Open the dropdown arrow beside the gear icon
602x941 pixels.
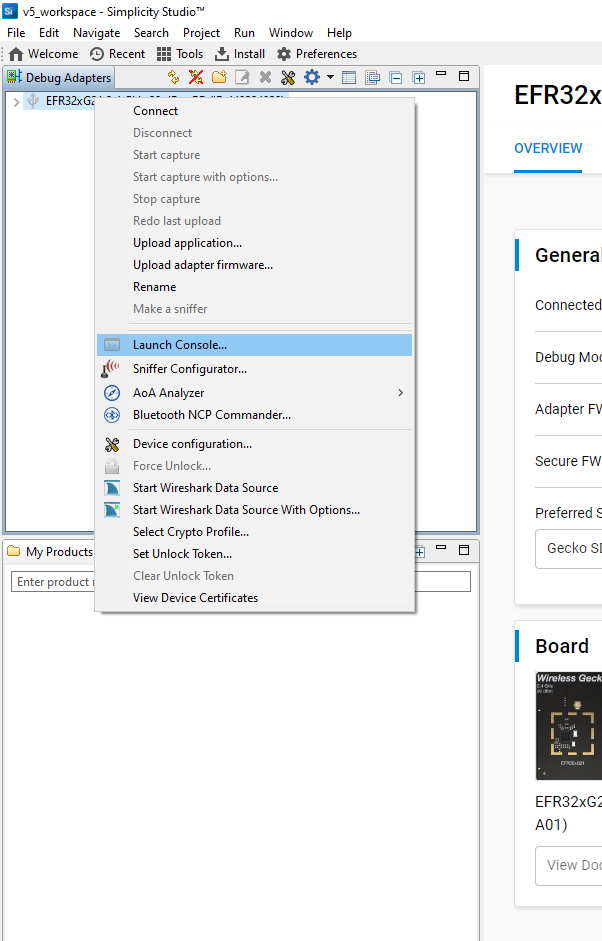coord(330,77)
